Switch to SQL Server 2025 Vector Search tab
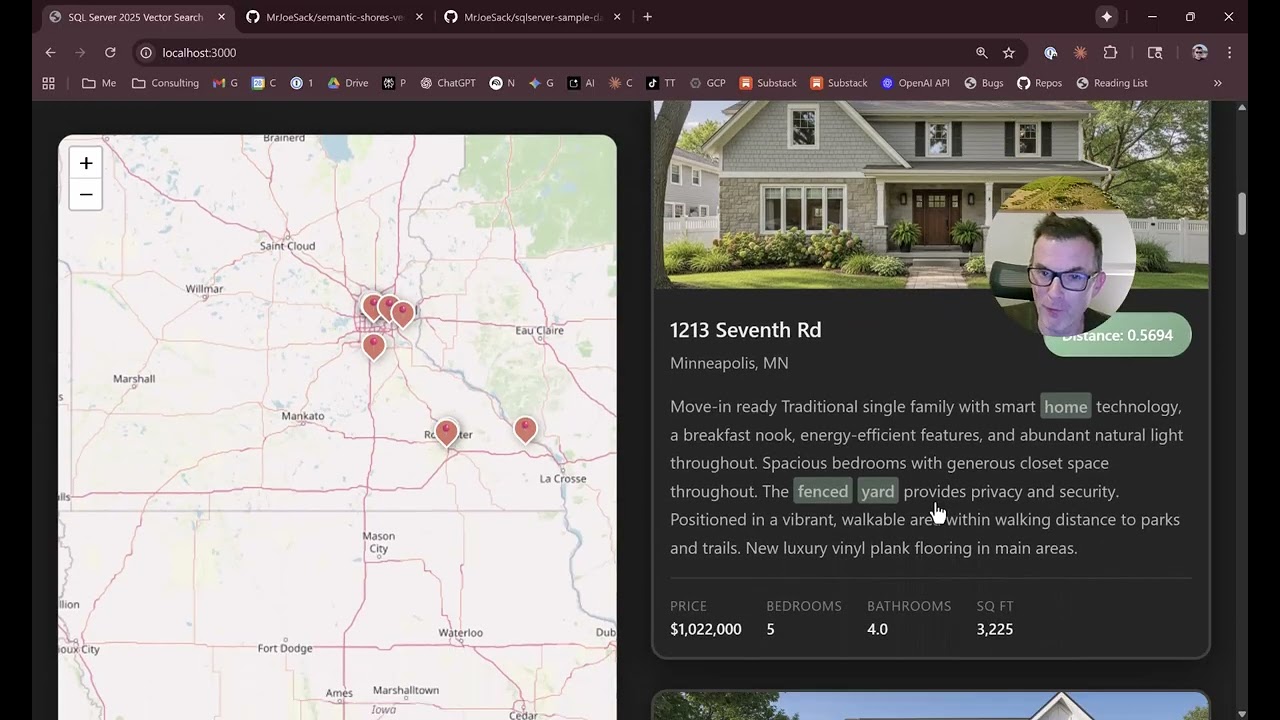 (136, 17)
